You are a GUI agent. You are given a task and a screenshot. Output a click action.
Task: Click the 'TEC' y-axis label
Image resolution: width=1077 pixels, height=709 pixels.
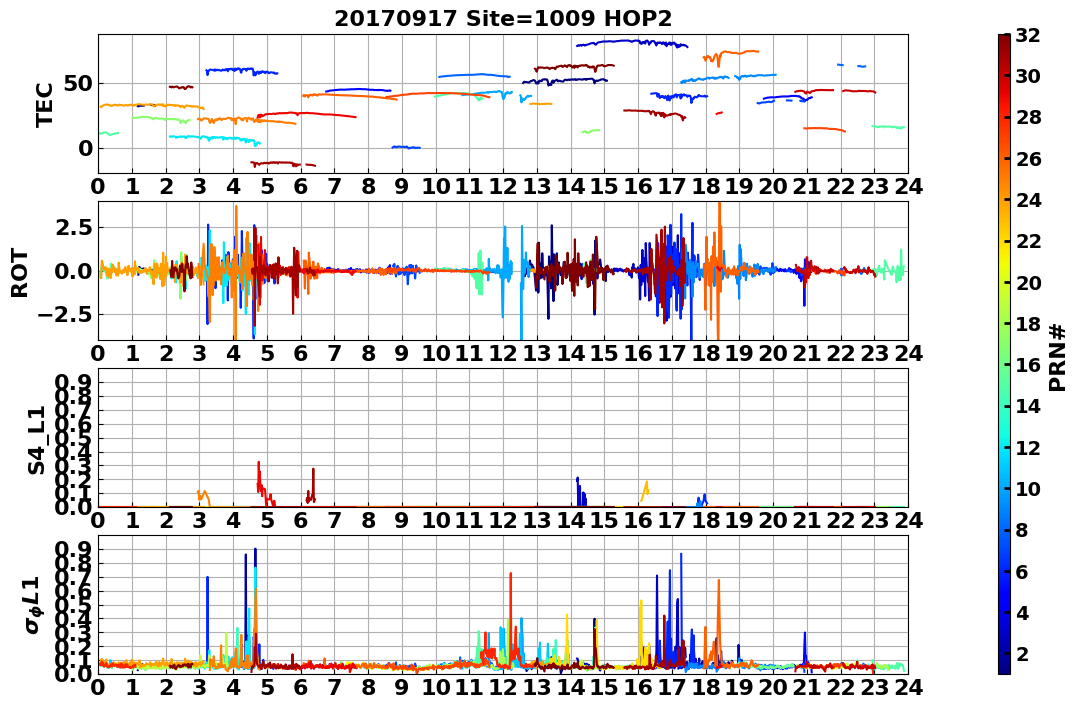(x=44, y=104)
